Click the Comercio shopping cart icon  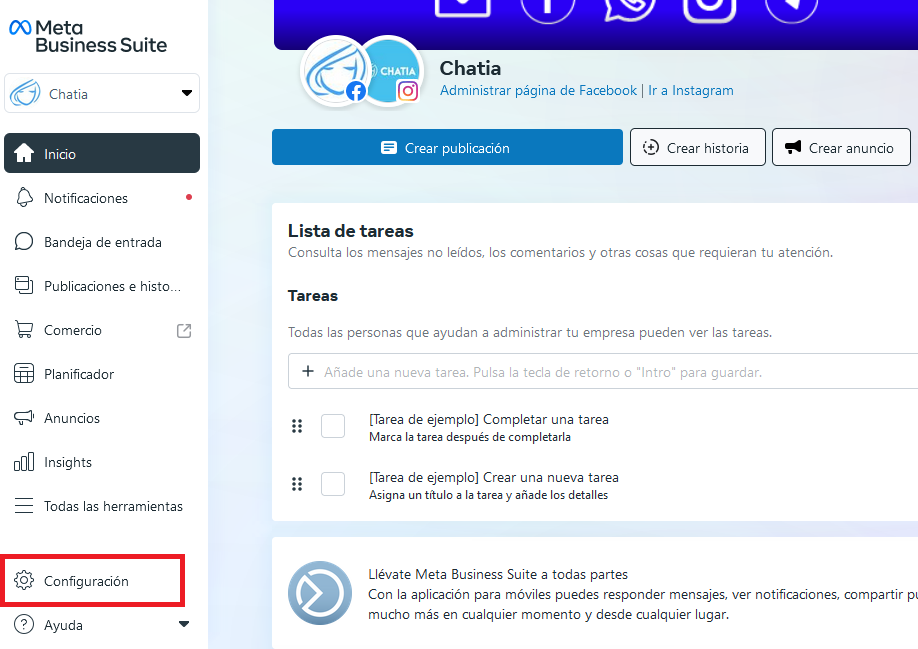[x=24, y=329]
